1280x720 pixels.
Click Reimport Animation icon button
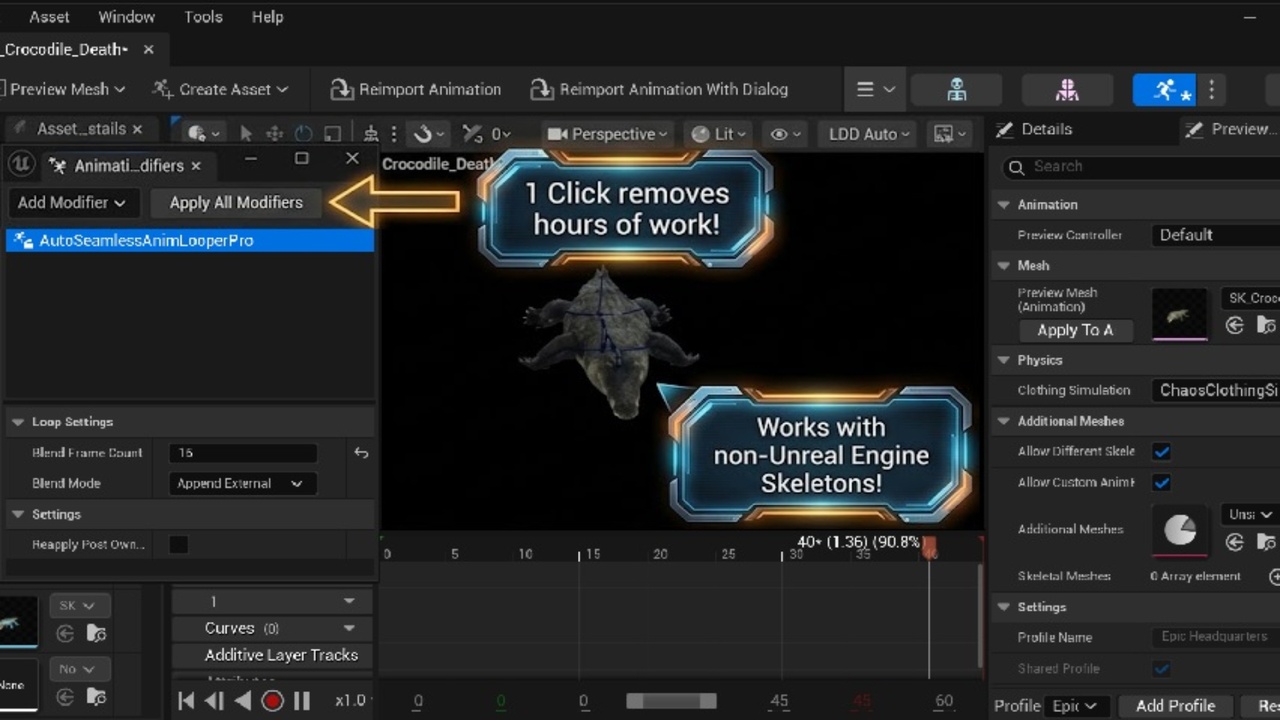coord(342,89)
